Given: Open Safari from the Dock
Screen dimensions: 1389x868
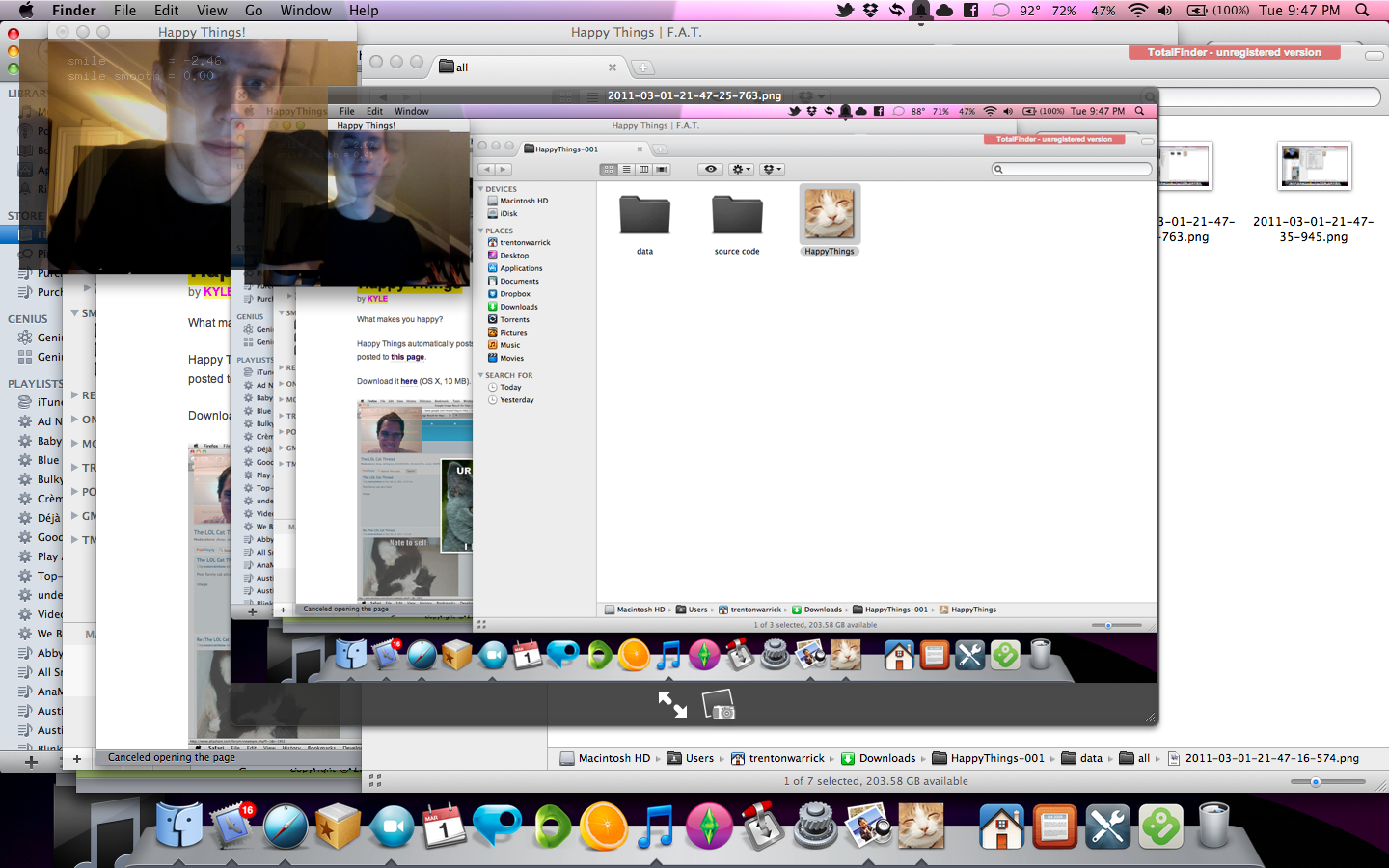Looking at the screenshot, I should (x=286, y=827).
